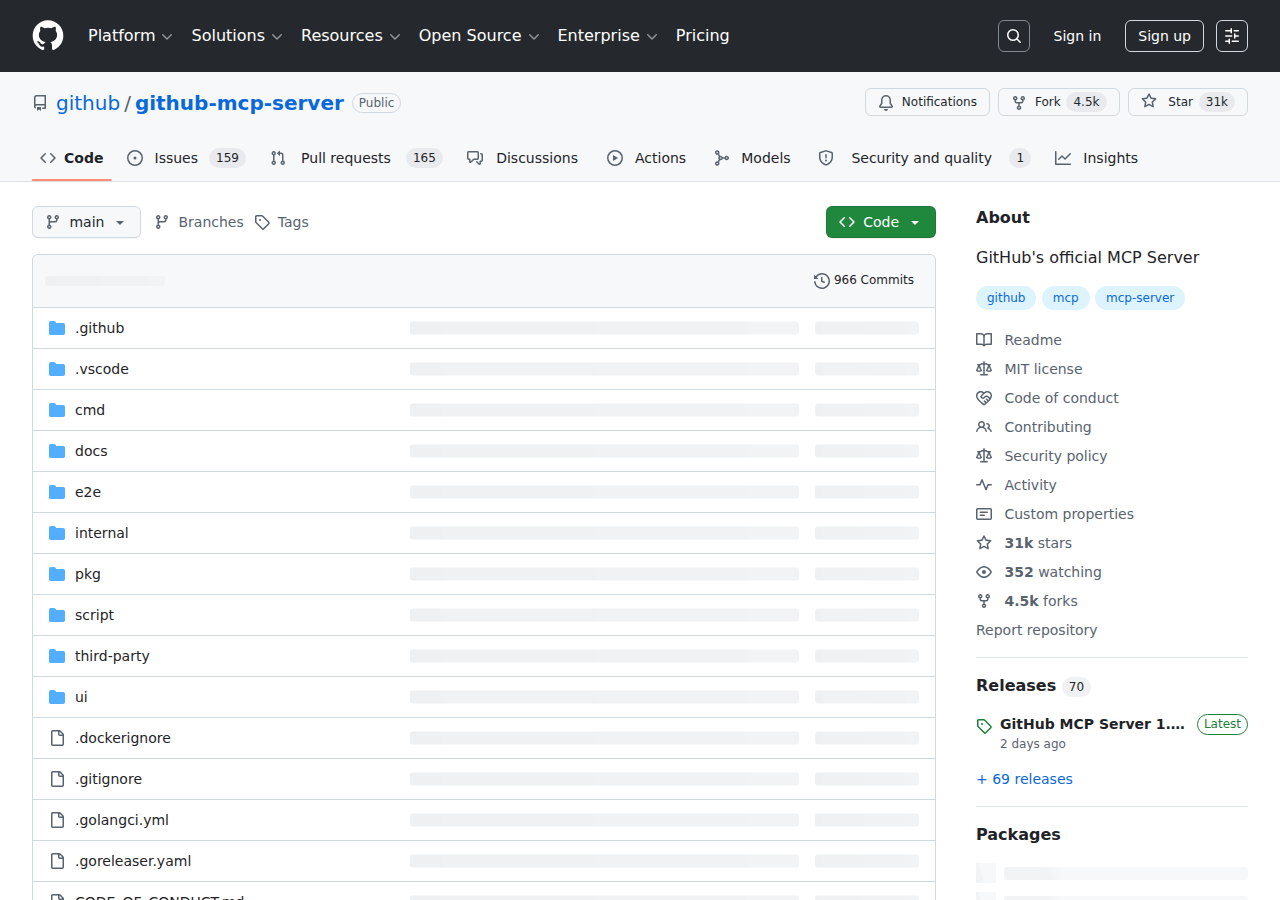The width and height of the screenshot is (1280, 900).
Task: Click the .golangci.yml file icon
Action: [57, 820]
